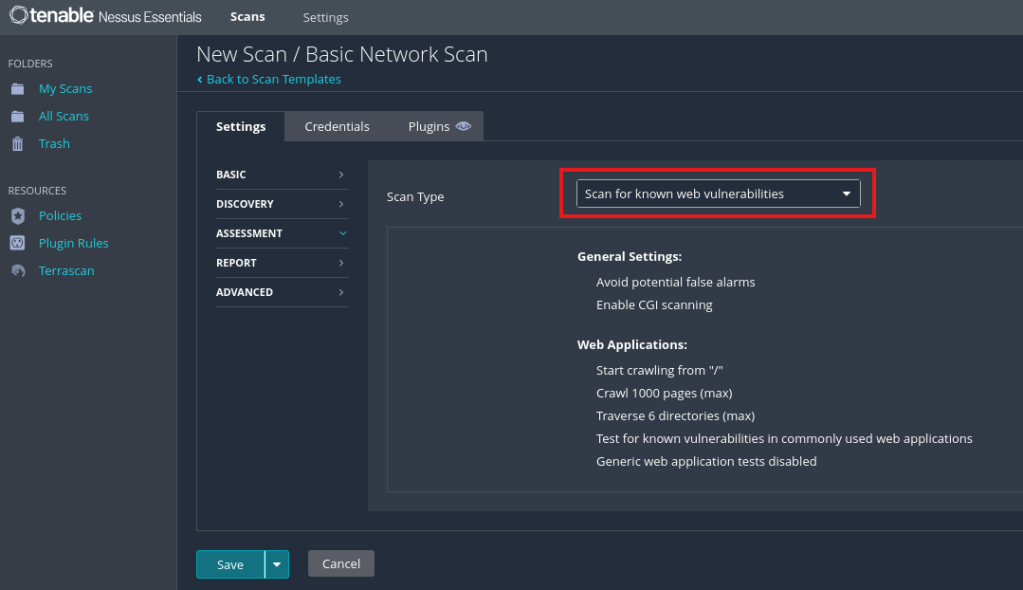Collapse the ASSESSMENT settings section

pyautogui.click(x=281, y=234)
